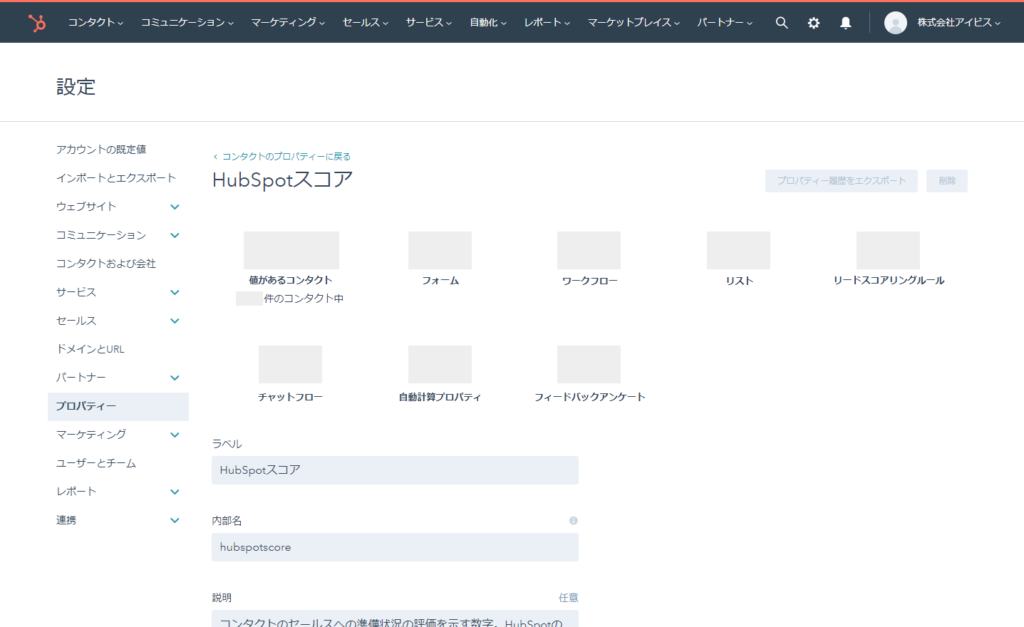
Task: Click the 自動計算プロパティ usage tile
Action: pos(440,374)
